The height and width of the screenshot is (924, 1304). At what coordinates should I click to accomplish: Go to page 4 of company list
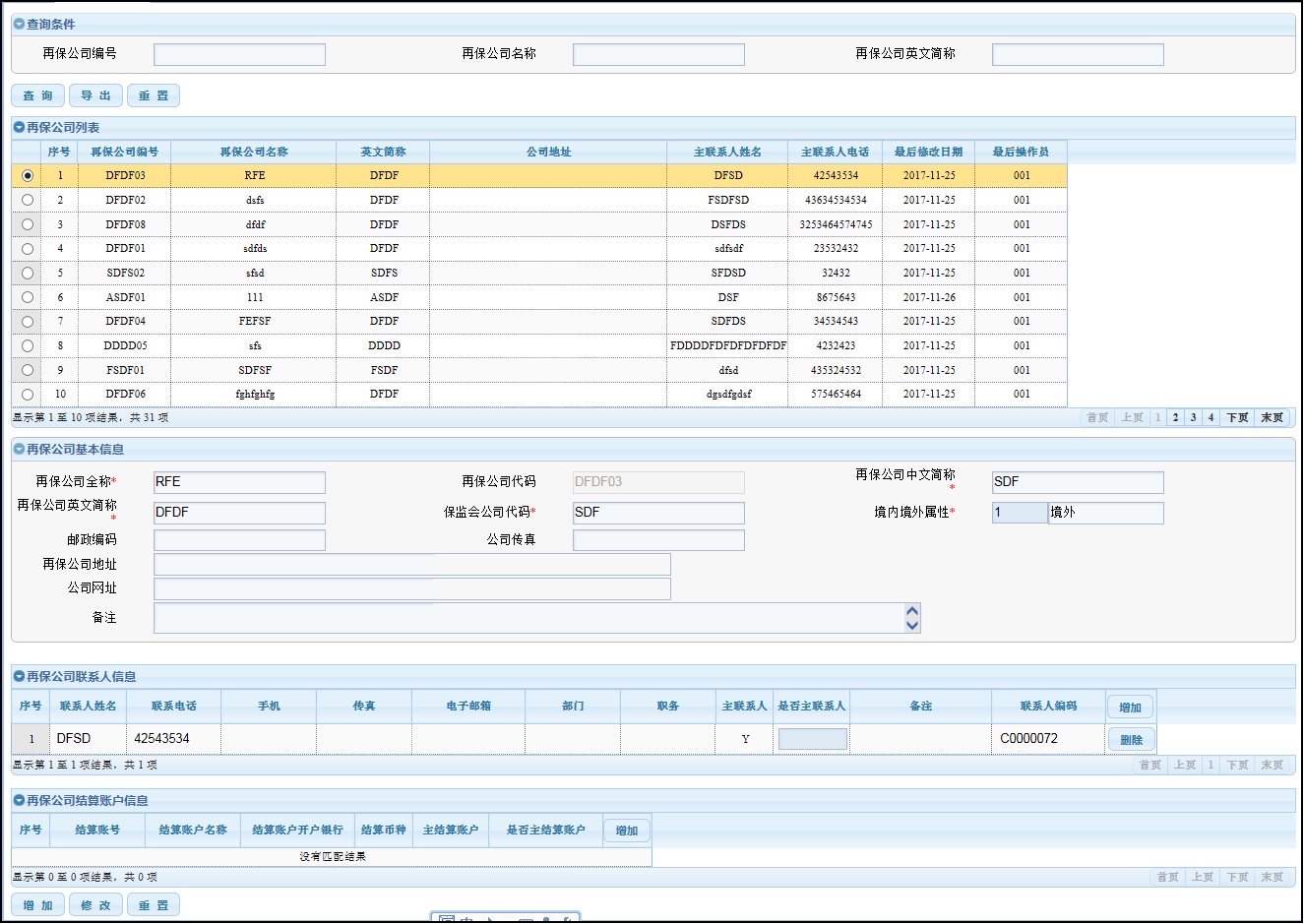pos(1211,418)
